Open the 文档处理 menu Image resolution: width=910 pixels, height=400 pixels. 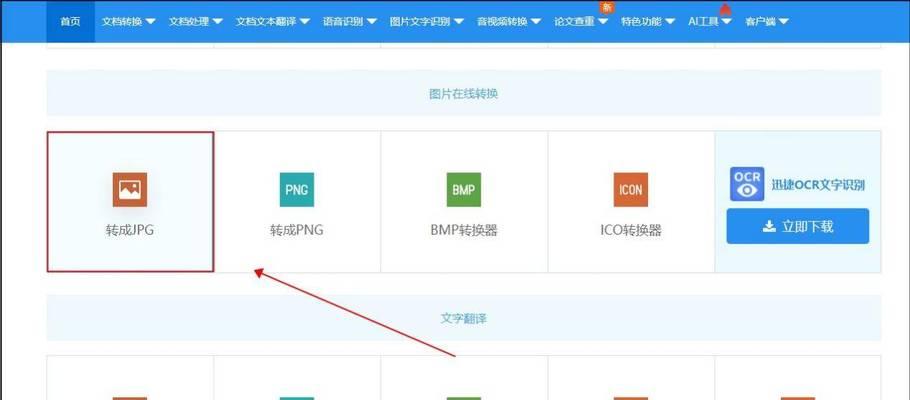pyautogui.click(x=196, y=21)
